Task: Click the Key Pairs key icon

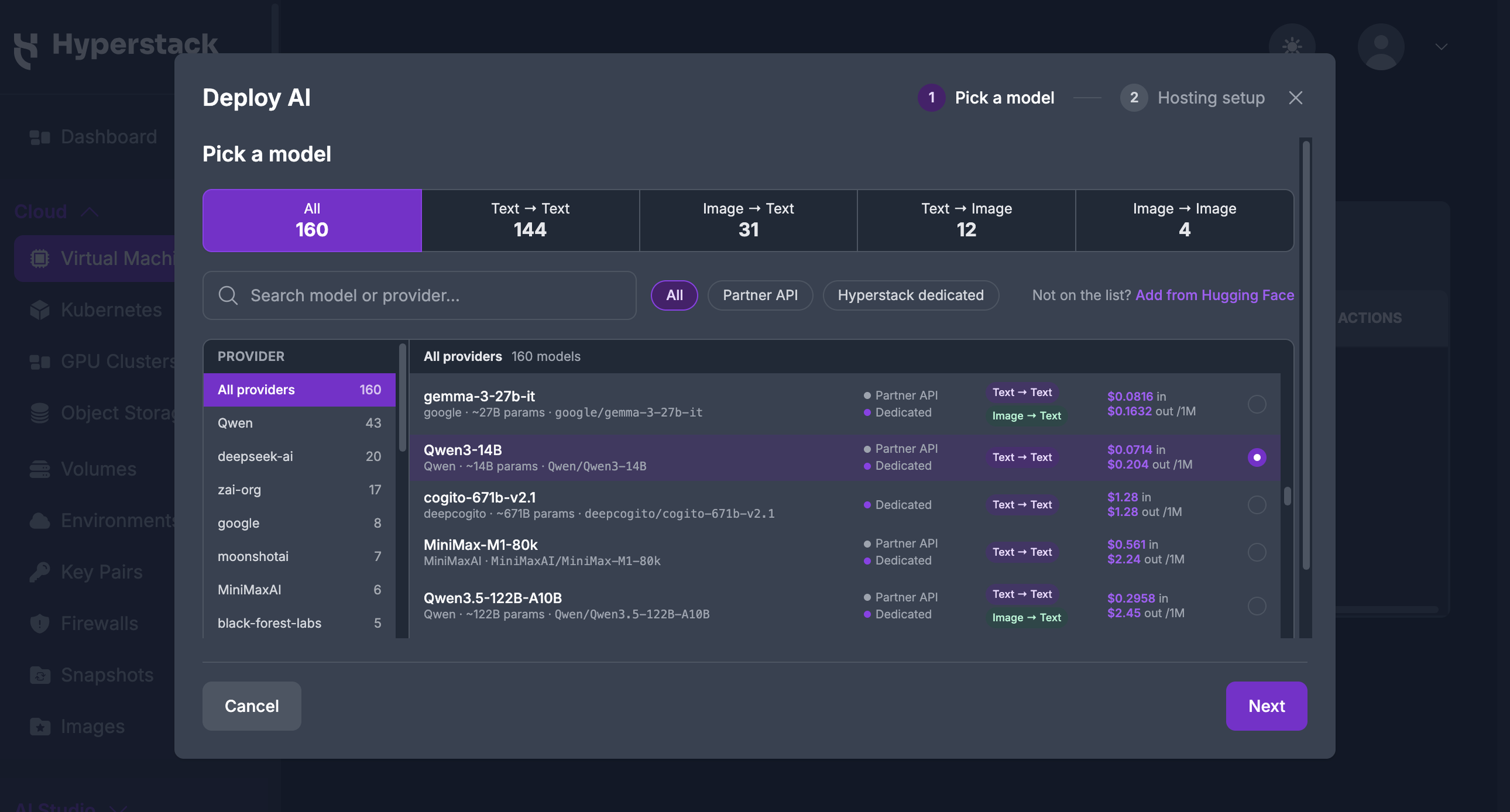Action: coord(40,572)
